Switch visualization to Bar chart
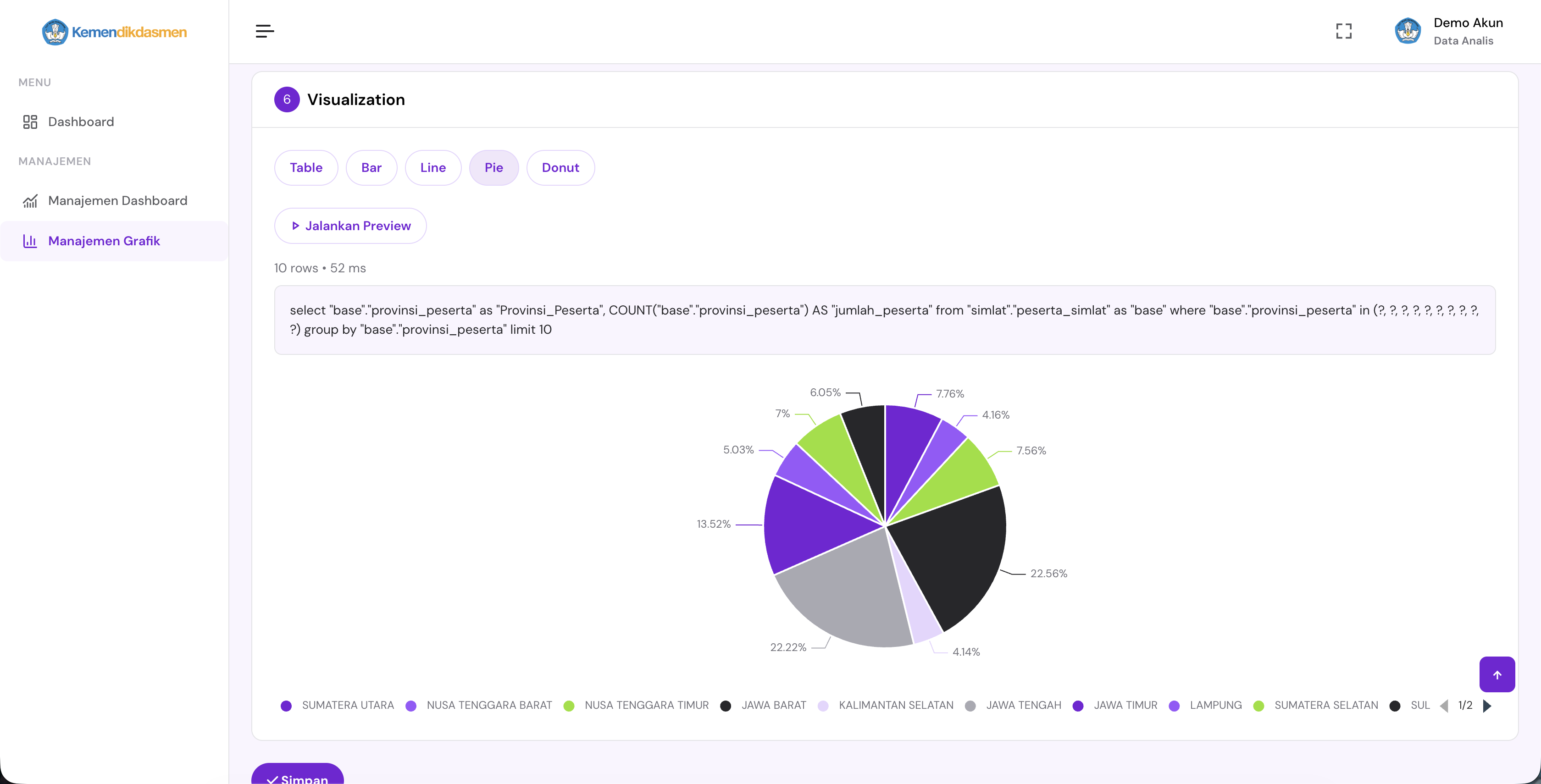 pos(371,168)
